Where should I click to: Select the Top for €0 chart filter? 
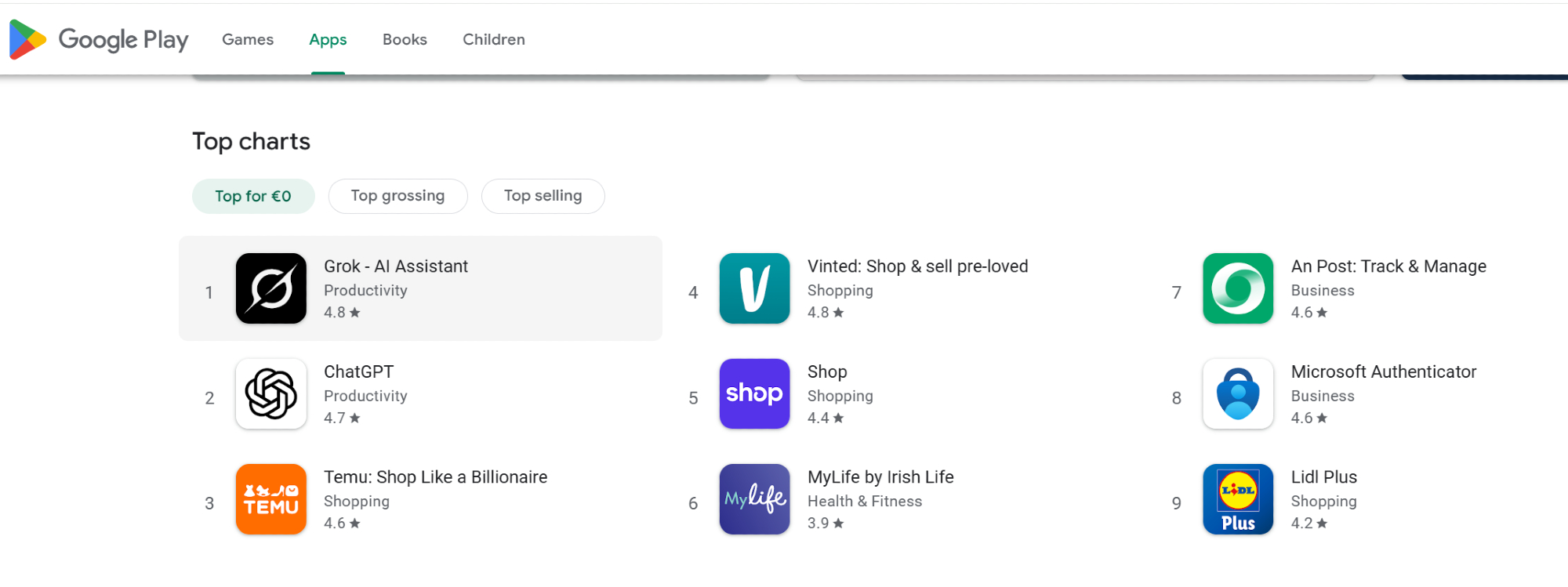(253, 196)
